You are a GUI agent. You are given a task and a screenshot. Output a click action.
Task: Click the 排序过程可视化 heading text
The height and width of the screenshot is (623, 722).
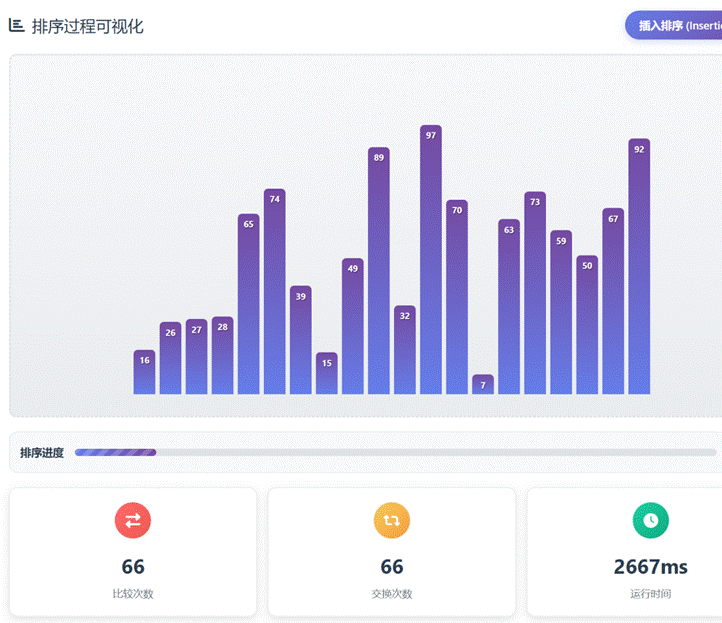(88, 27)
